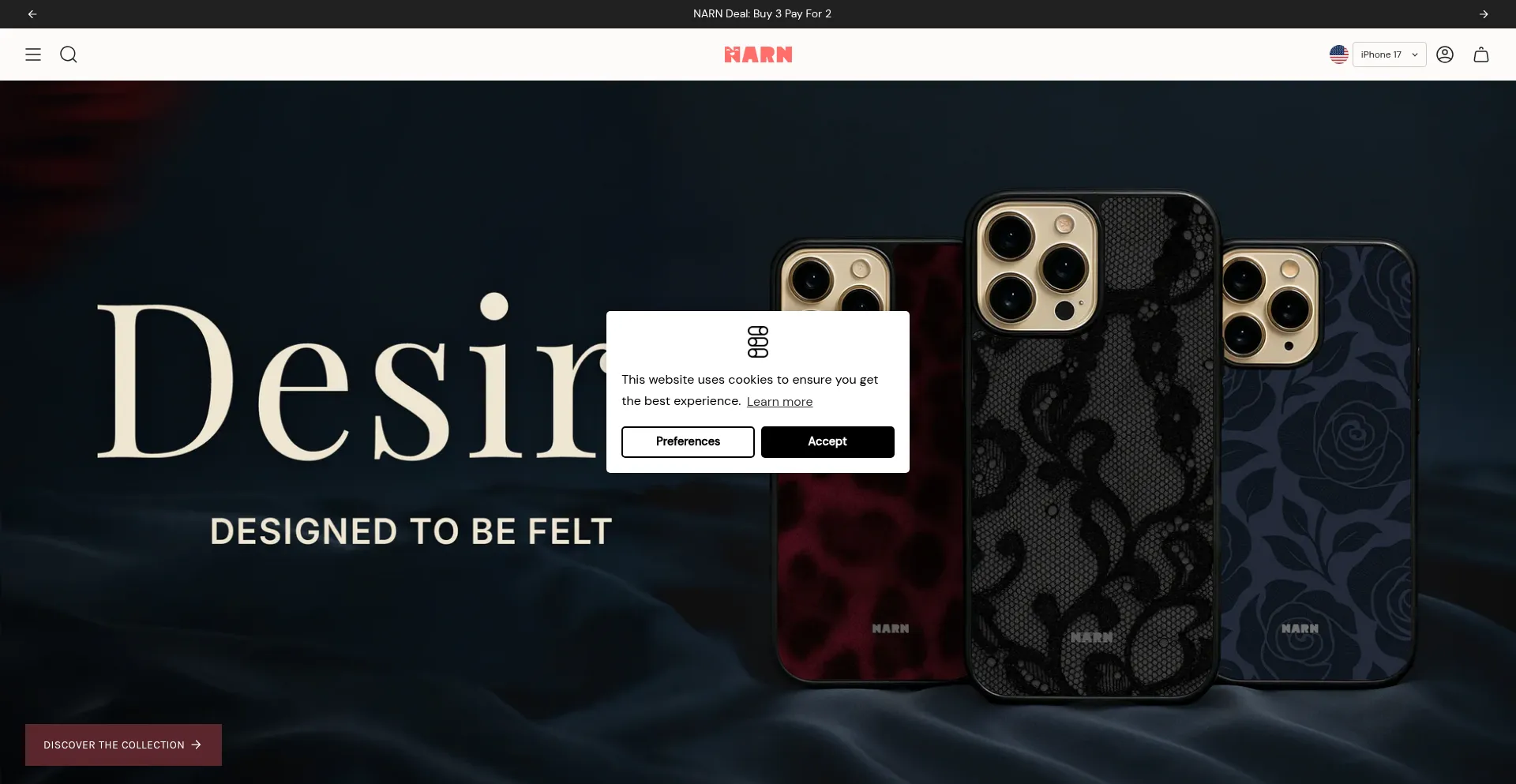Expand the iPhone 17 model dropdown

1389,54
